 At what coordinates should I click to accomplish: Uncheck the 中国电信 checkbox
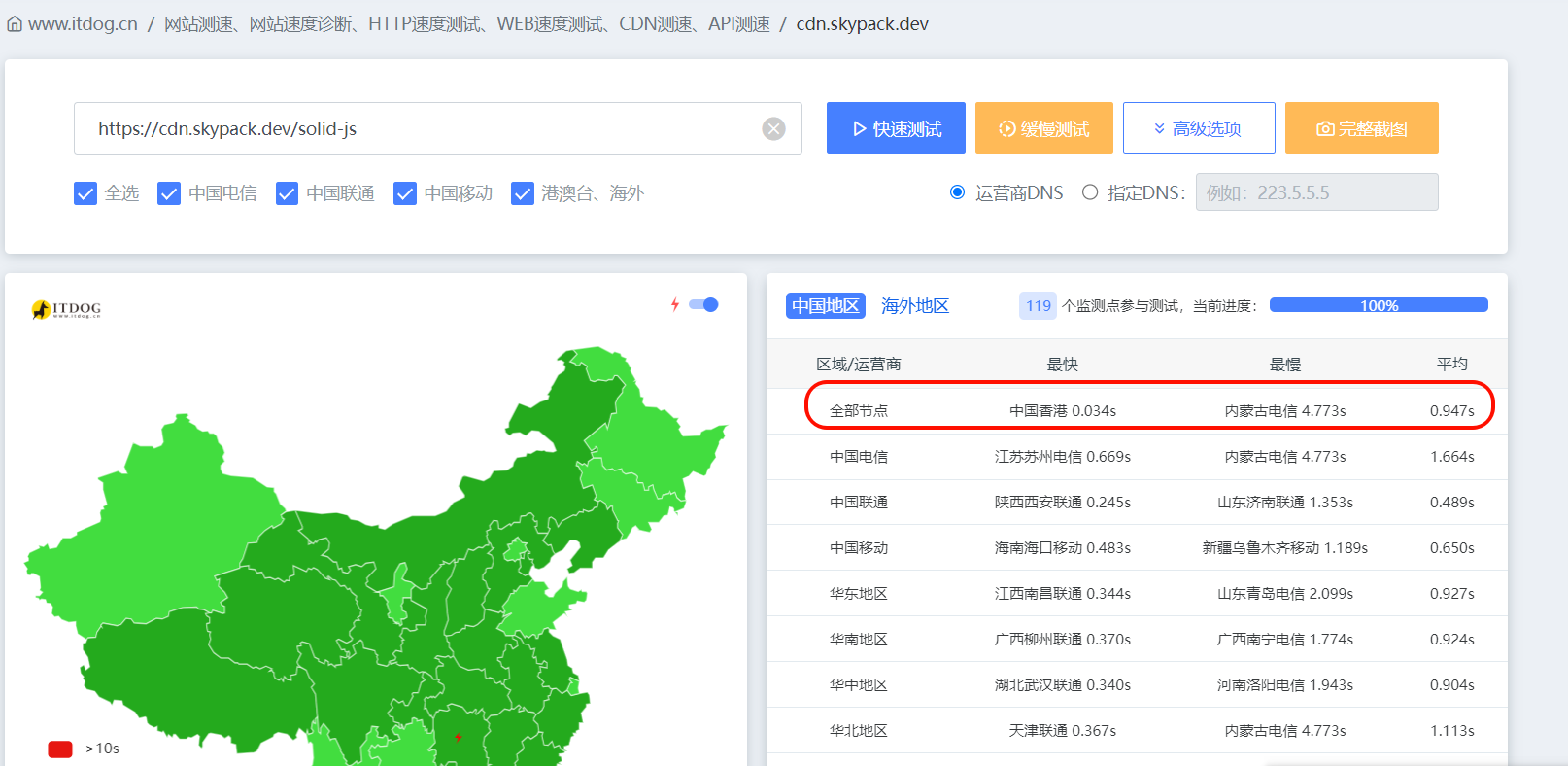coord(169,193)
